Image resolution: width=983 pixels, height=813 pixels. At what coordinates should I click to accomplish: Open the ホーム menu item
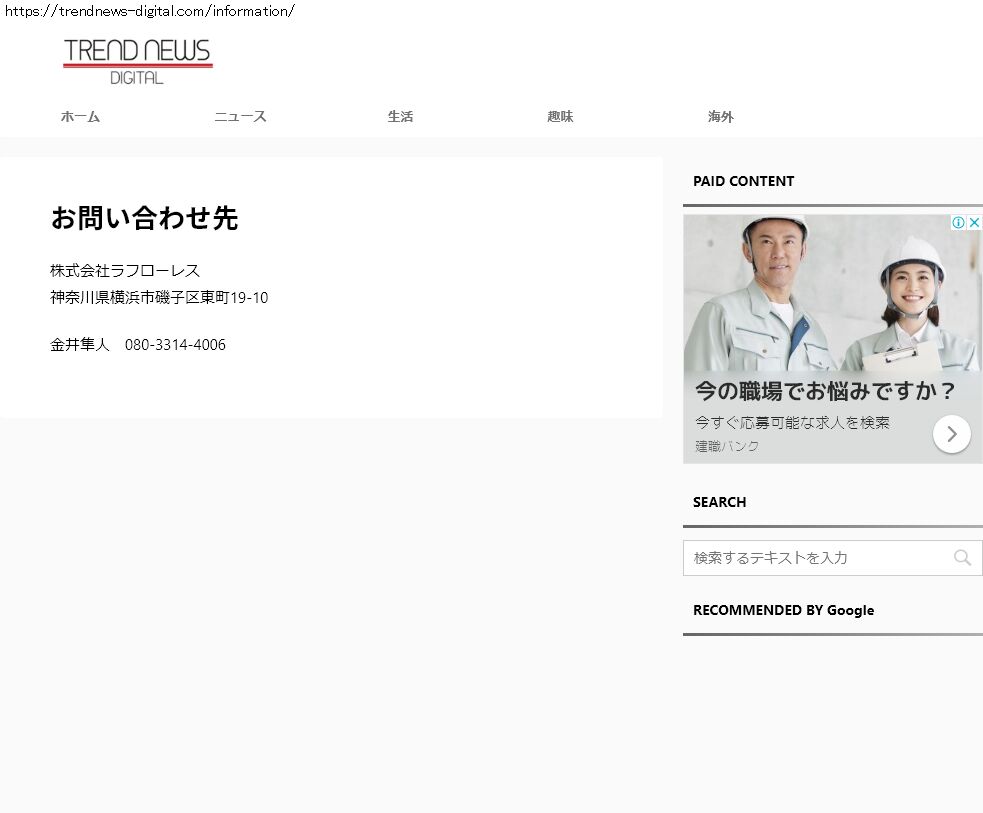[80, 117]
